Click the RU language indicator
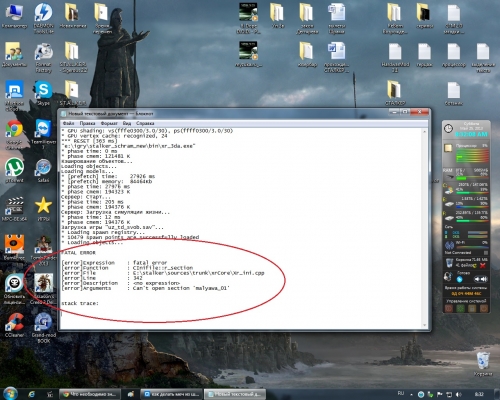The height and width of the screenshot is (400, 500). 401,394
